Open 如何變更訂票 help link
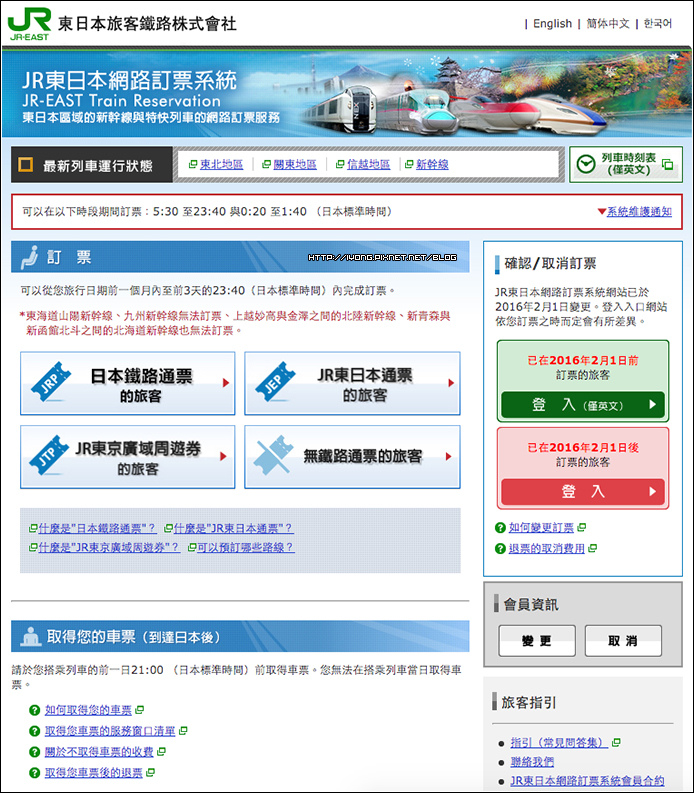Image resolution: width=694 pixels, height=793 pixels. pyautogui.click(x=541, y=527)
